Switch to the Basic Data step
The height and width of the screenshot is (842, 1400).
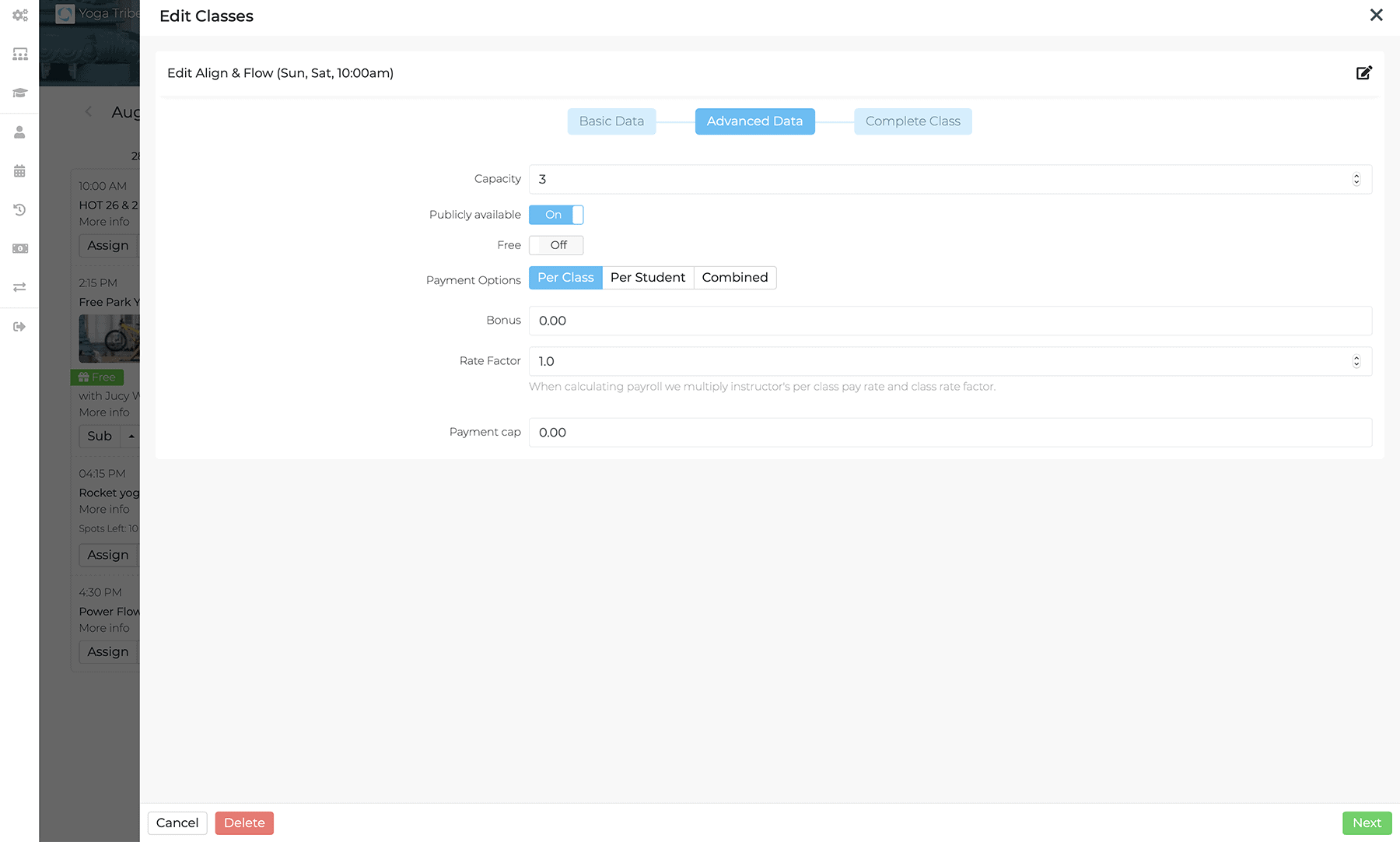coord(611,121)
